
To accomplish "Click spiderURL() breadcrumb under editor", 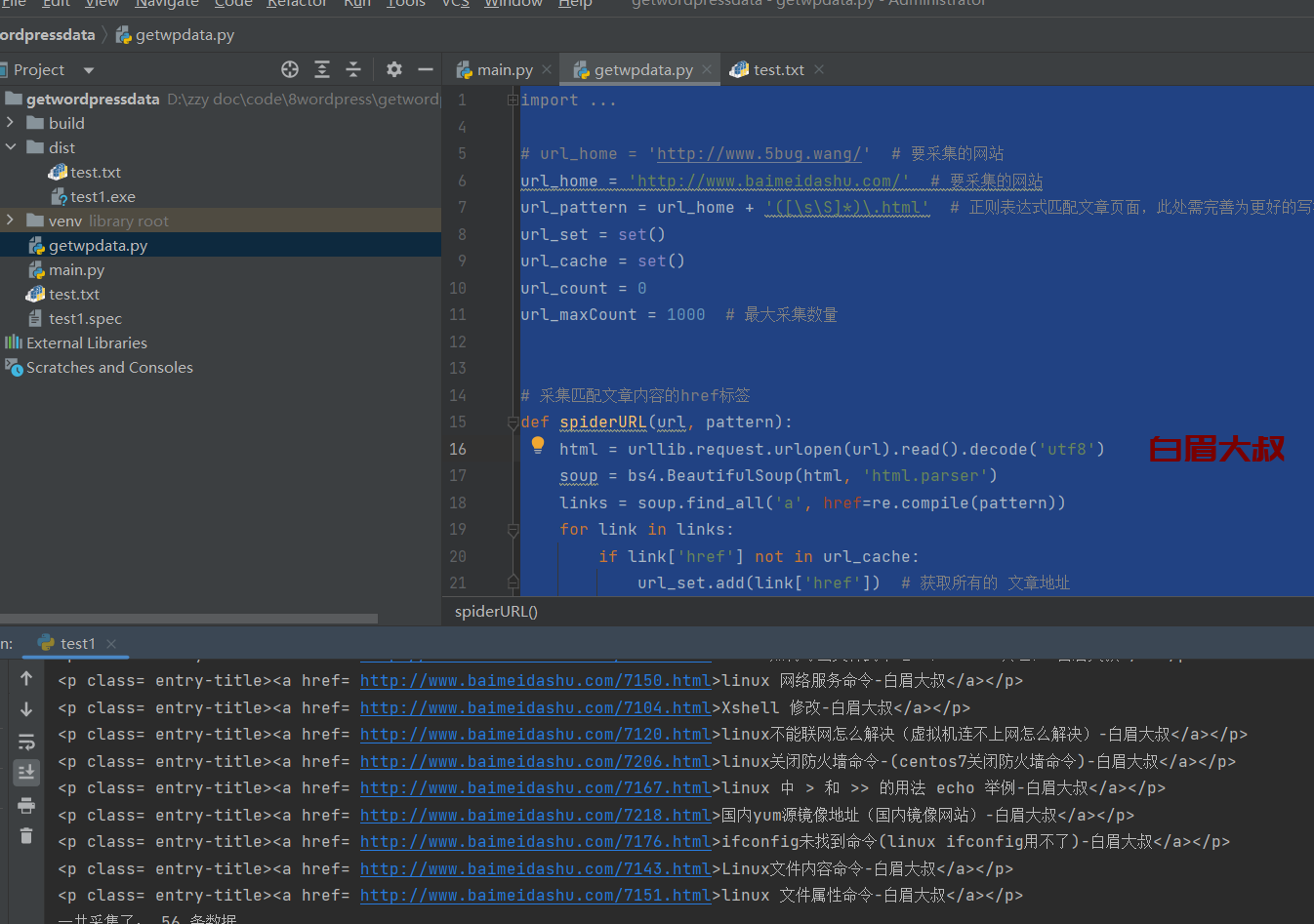I will click(496, 611).
